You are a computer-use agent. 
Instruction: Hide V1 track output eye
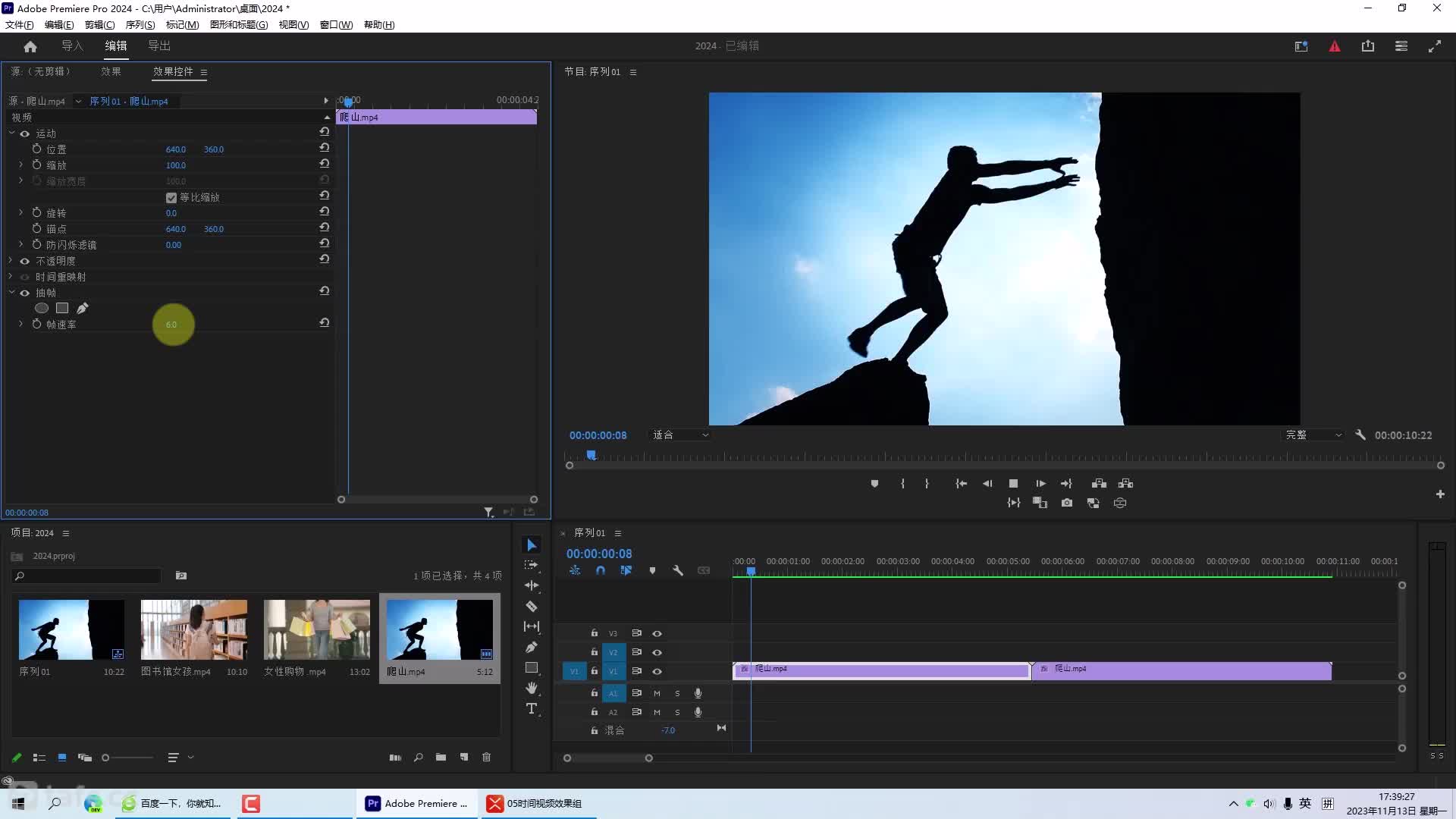pos(657,671)
